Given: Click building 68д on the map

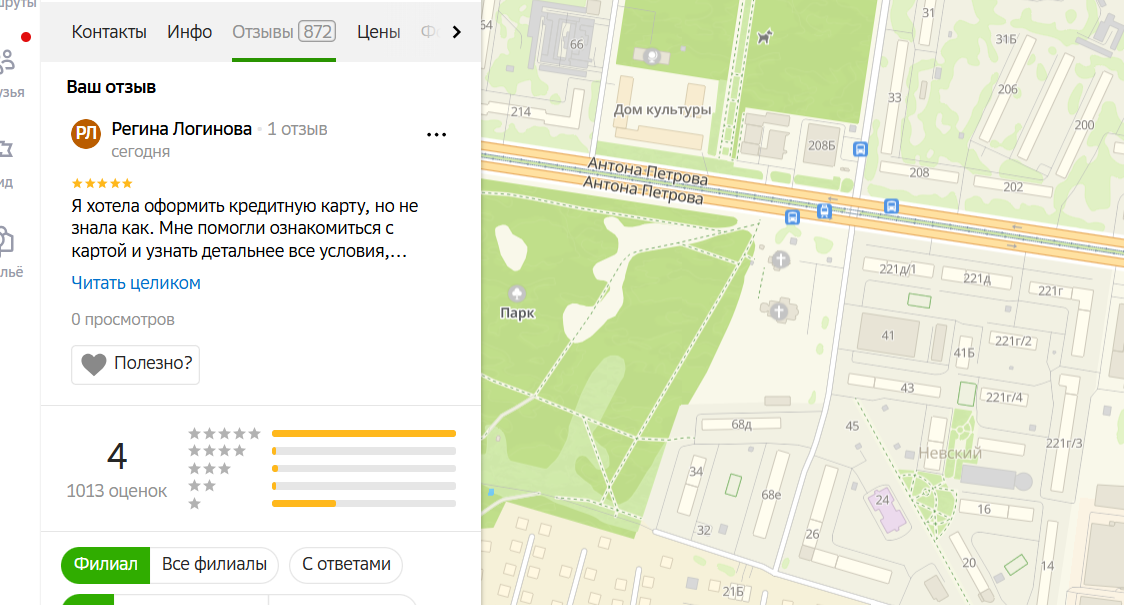Looking at the screenshot, I should click(x=742, y=425).
